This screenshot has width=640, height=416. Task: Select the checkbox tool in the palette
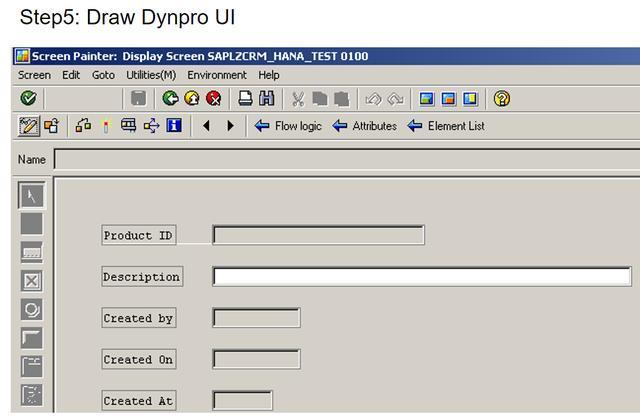[x=31, y=280]
